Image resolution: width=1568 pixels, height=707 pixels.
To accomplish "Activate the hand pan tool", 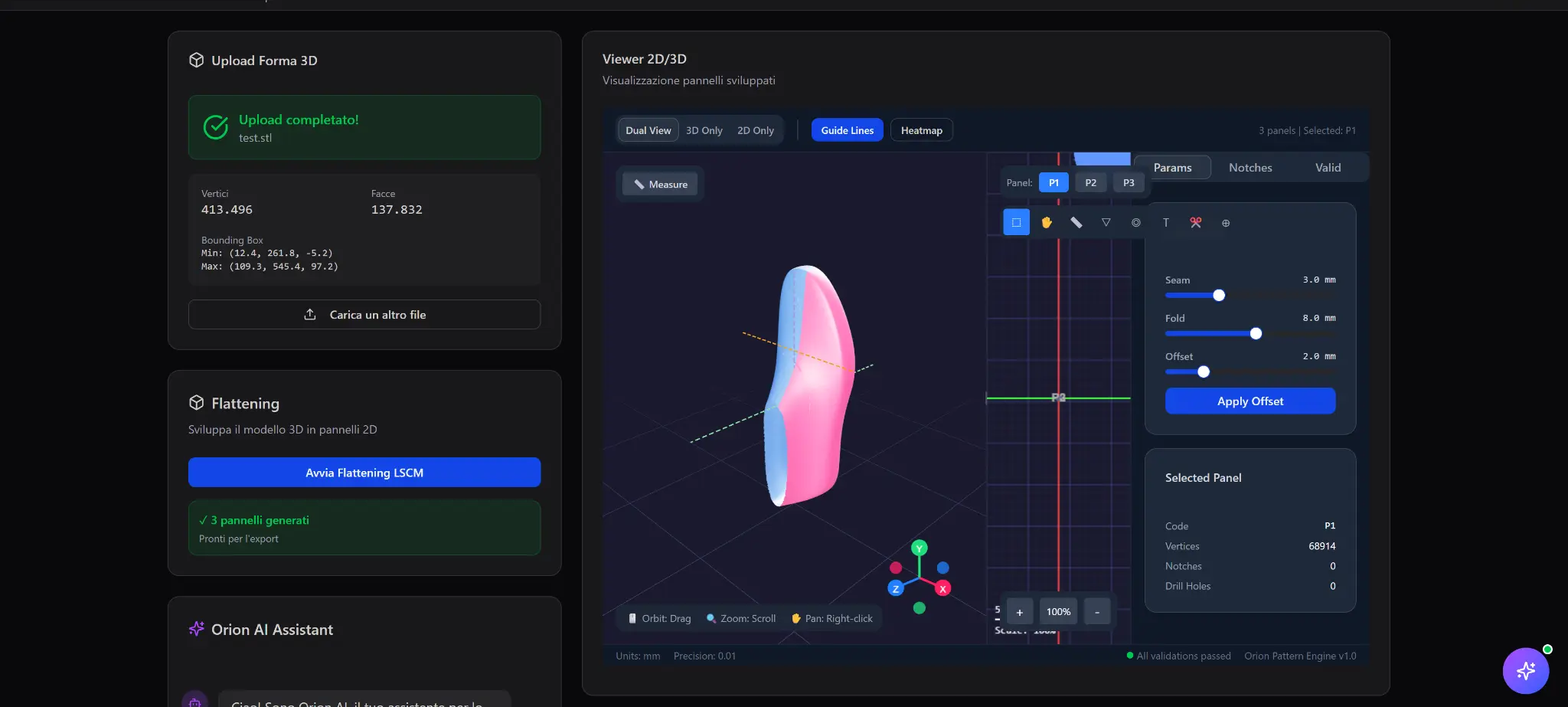I will click(x=1046, y=223).
